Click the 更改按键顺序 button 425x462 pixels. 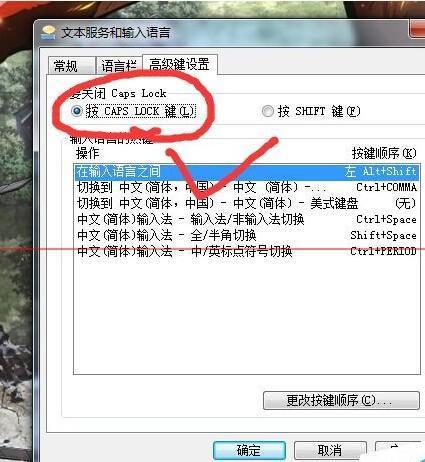pos(341,400)
